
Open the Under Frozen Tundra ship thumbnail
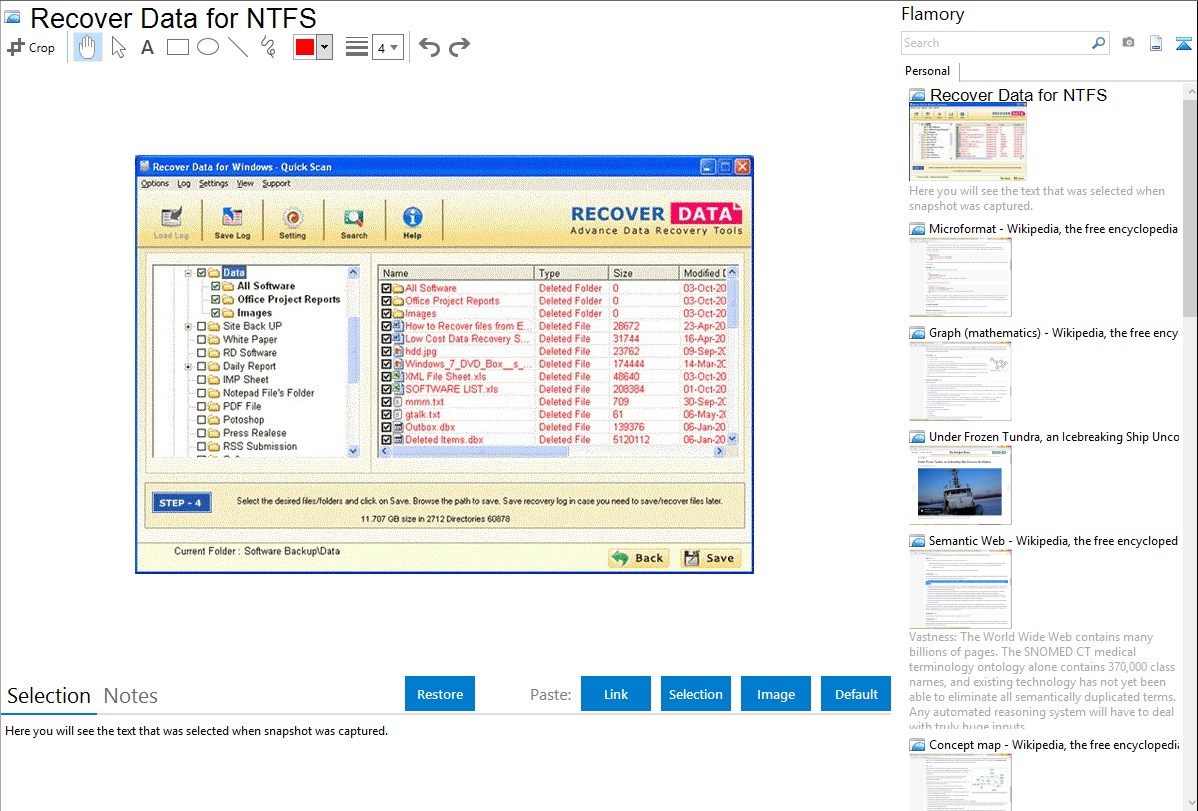960,485
